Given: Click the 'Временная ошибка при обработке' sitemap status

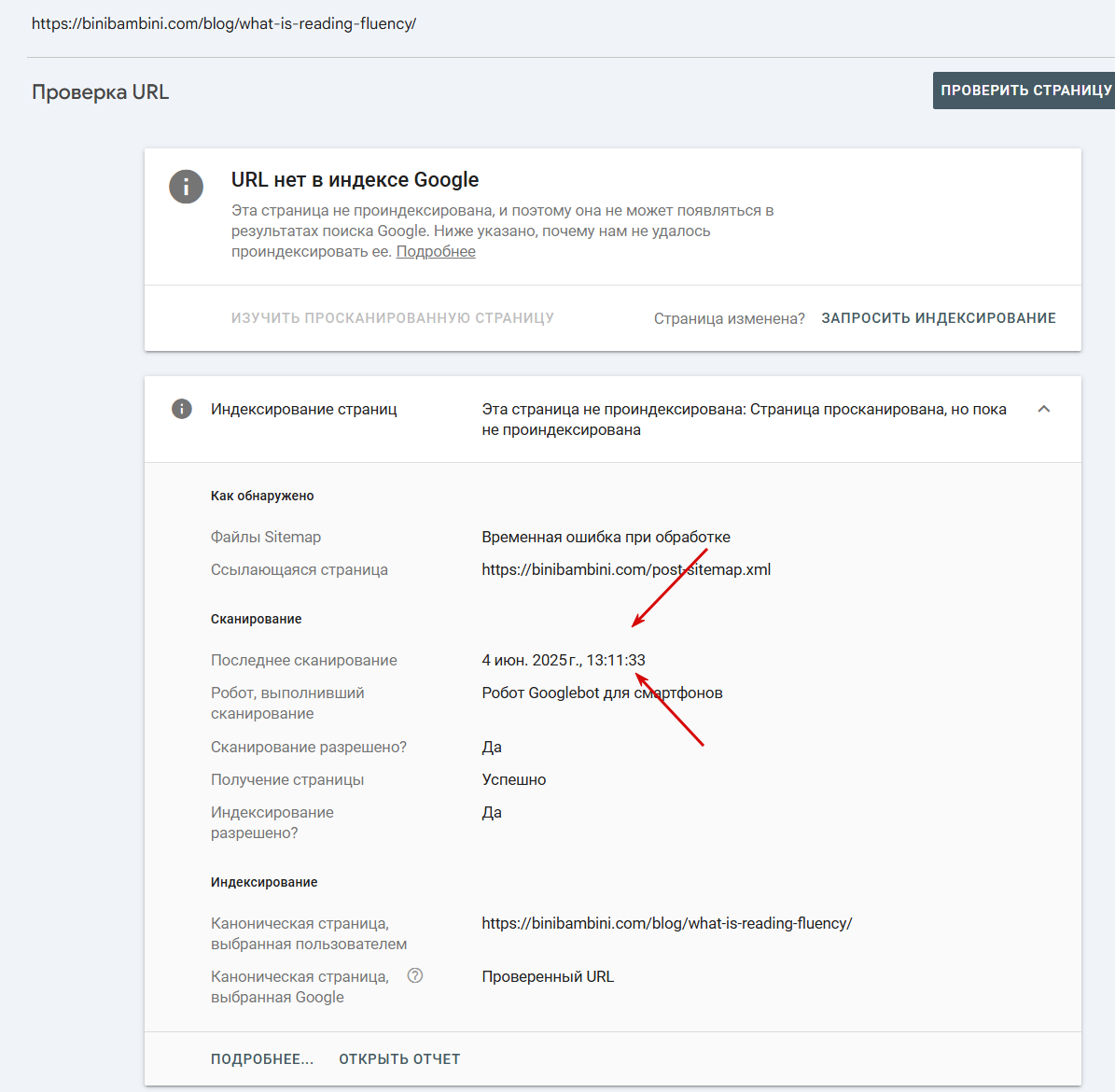Looking at the screenshot, I should [x=606, y=537].
